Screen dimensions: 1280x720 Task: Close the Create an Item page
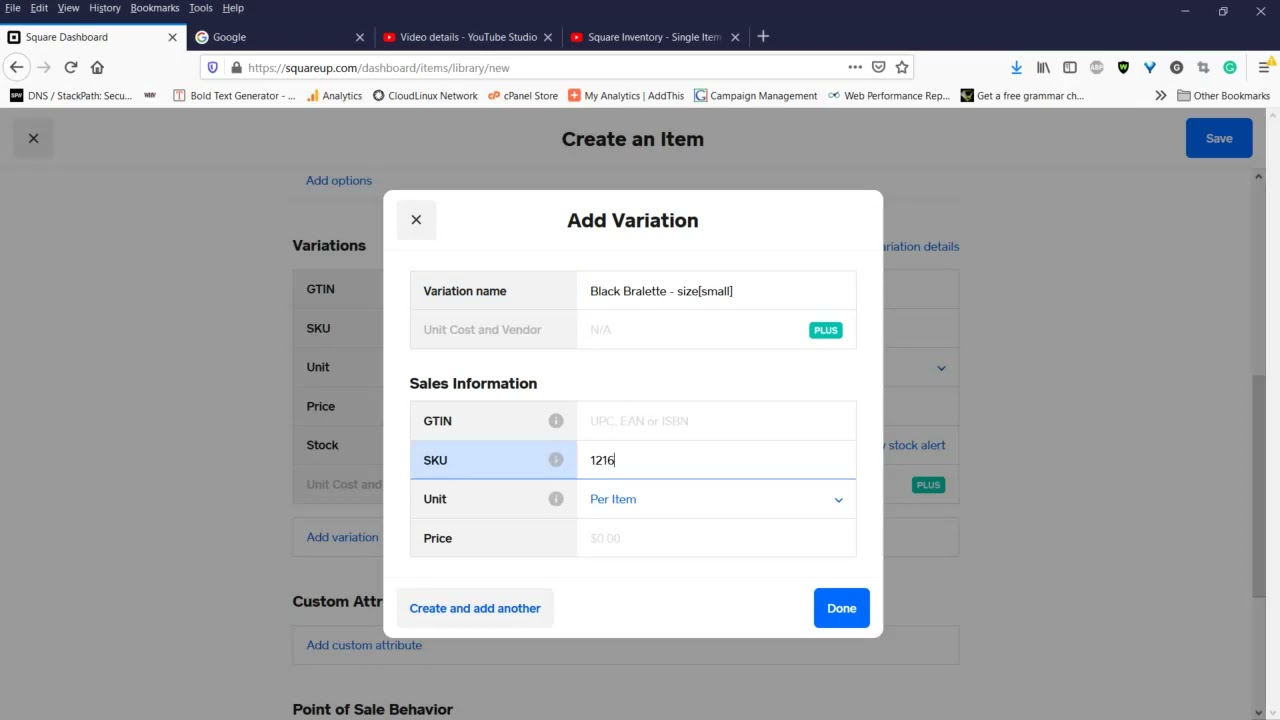click(33, 139)
